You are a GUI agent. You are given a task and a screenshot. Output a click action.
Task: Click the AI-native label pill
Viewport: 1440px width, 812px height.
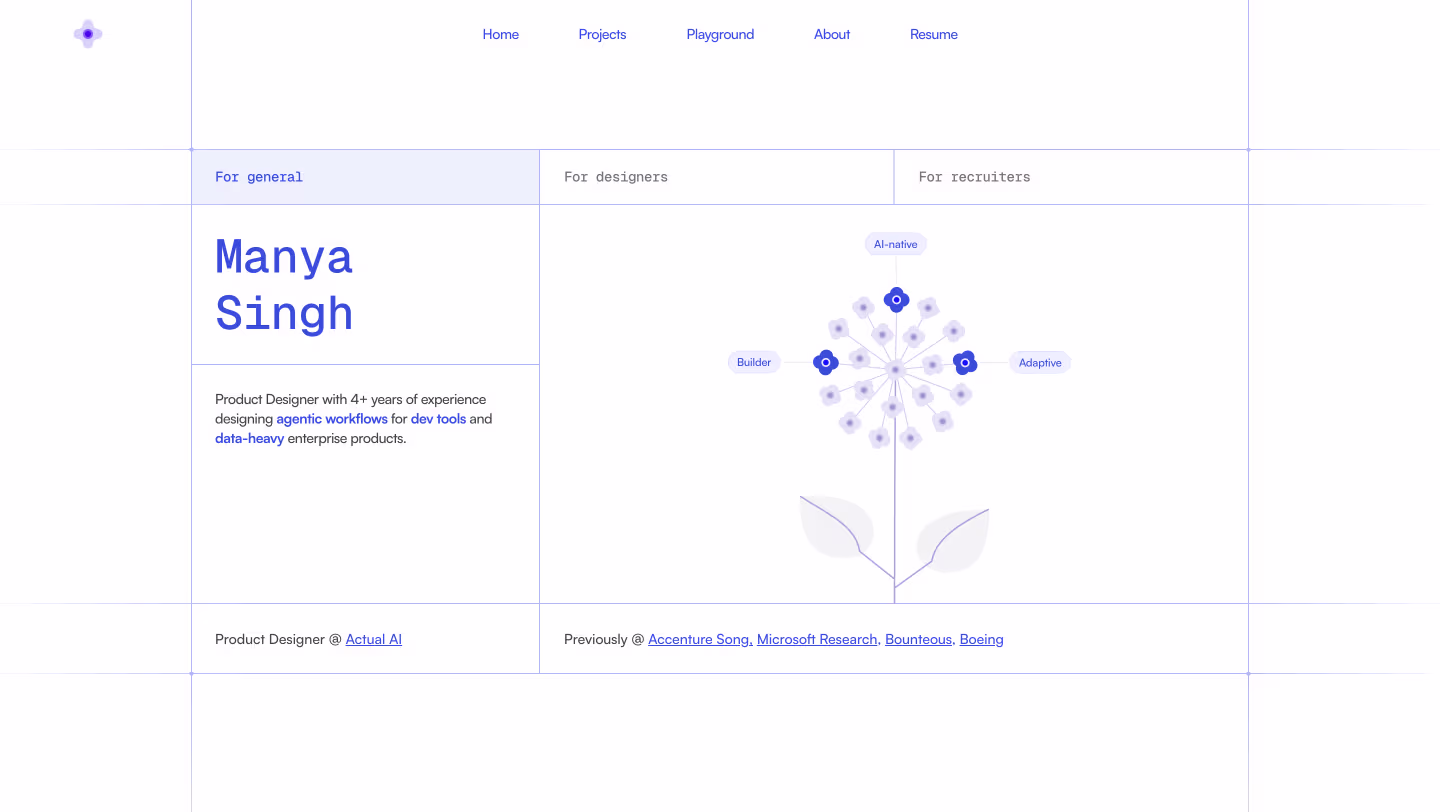tap(896, 244)
